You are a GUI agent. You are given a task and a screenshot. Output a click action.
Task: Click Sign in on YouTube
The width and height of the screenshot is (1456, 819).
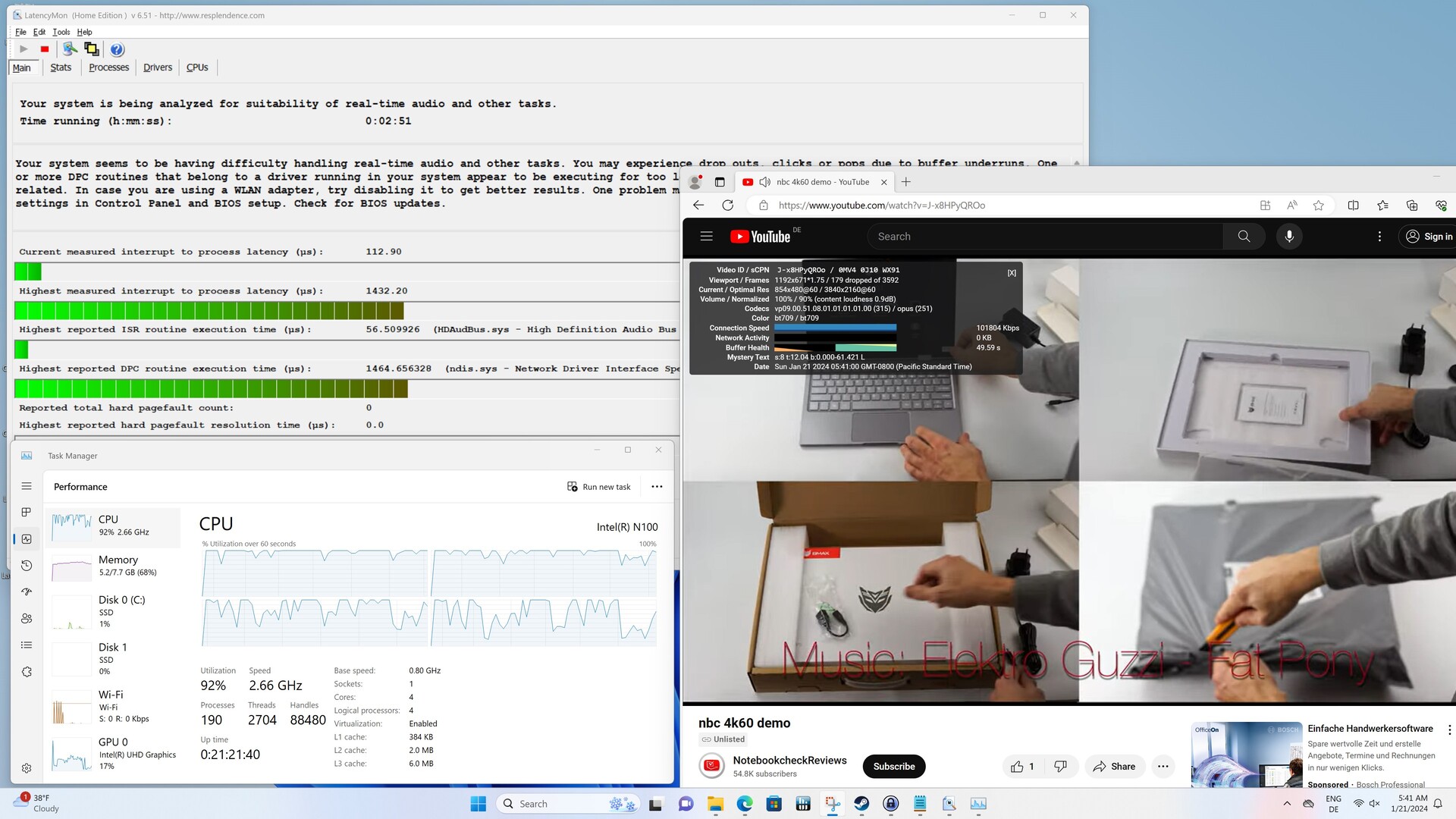click(x=1429, y=237)
